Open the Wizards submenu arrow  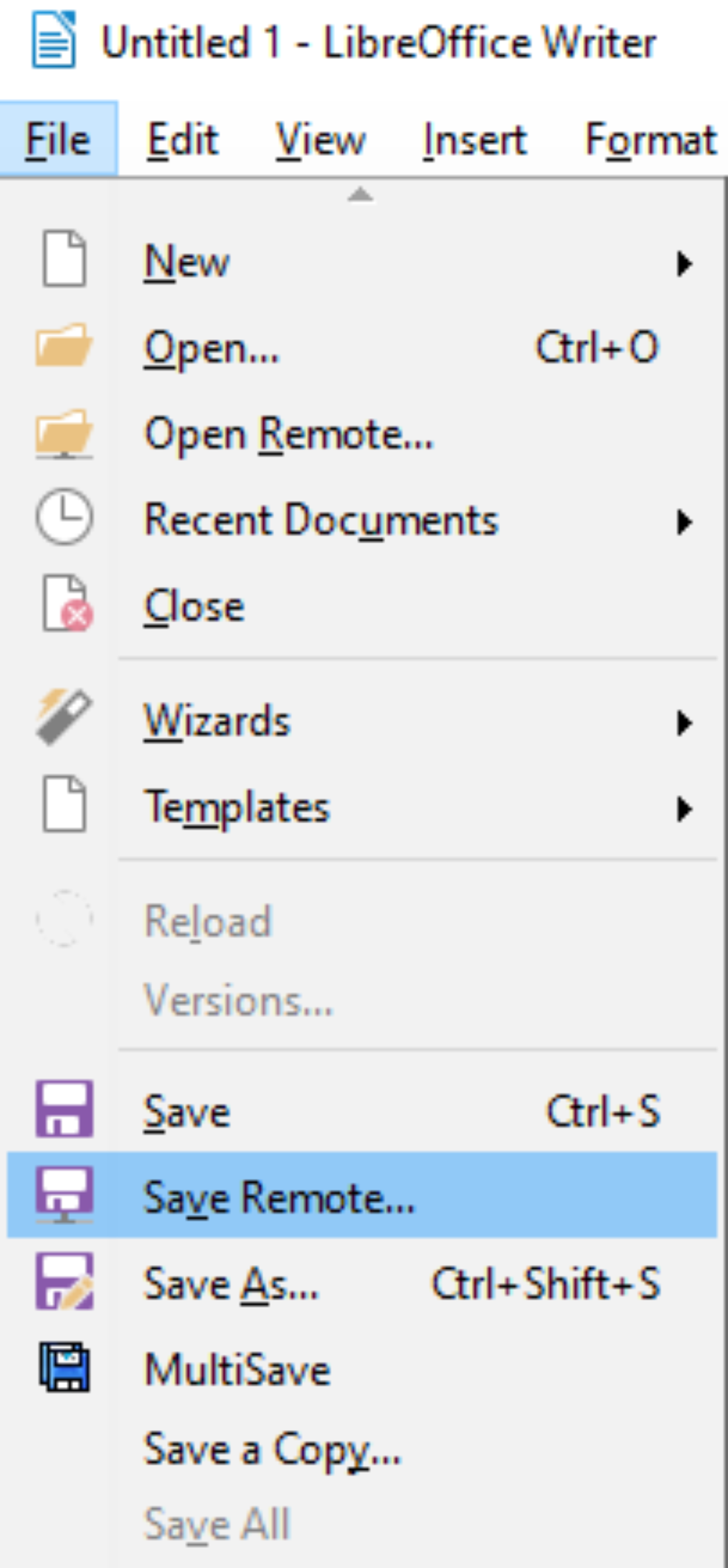pos(685,722)
